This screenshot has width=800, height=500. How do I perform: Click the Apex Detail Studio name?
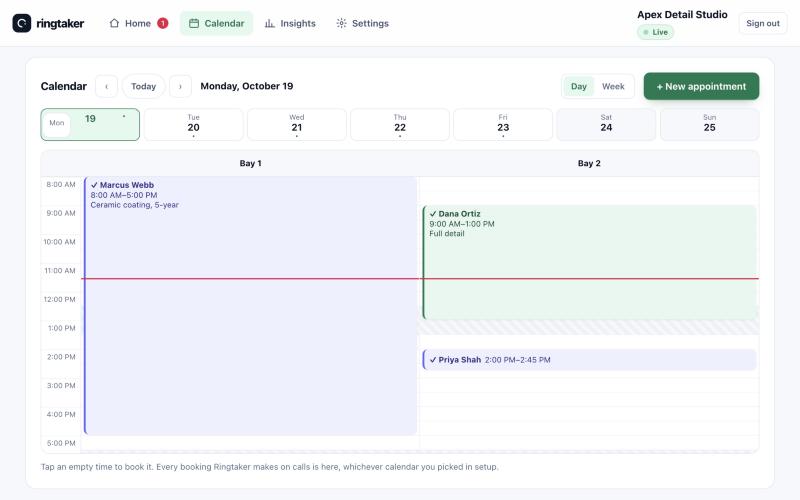(682, 14)
